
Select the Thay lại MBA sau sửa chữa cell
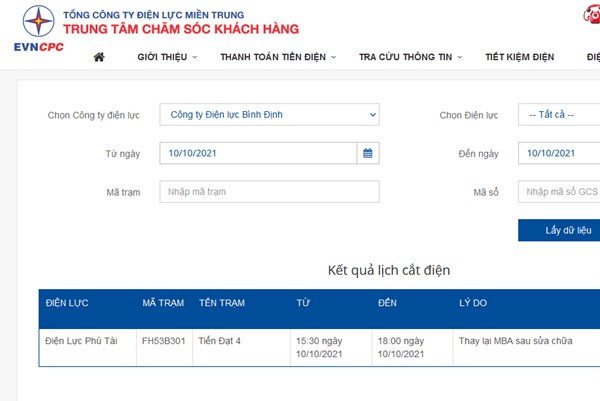[x=527, y=347]
